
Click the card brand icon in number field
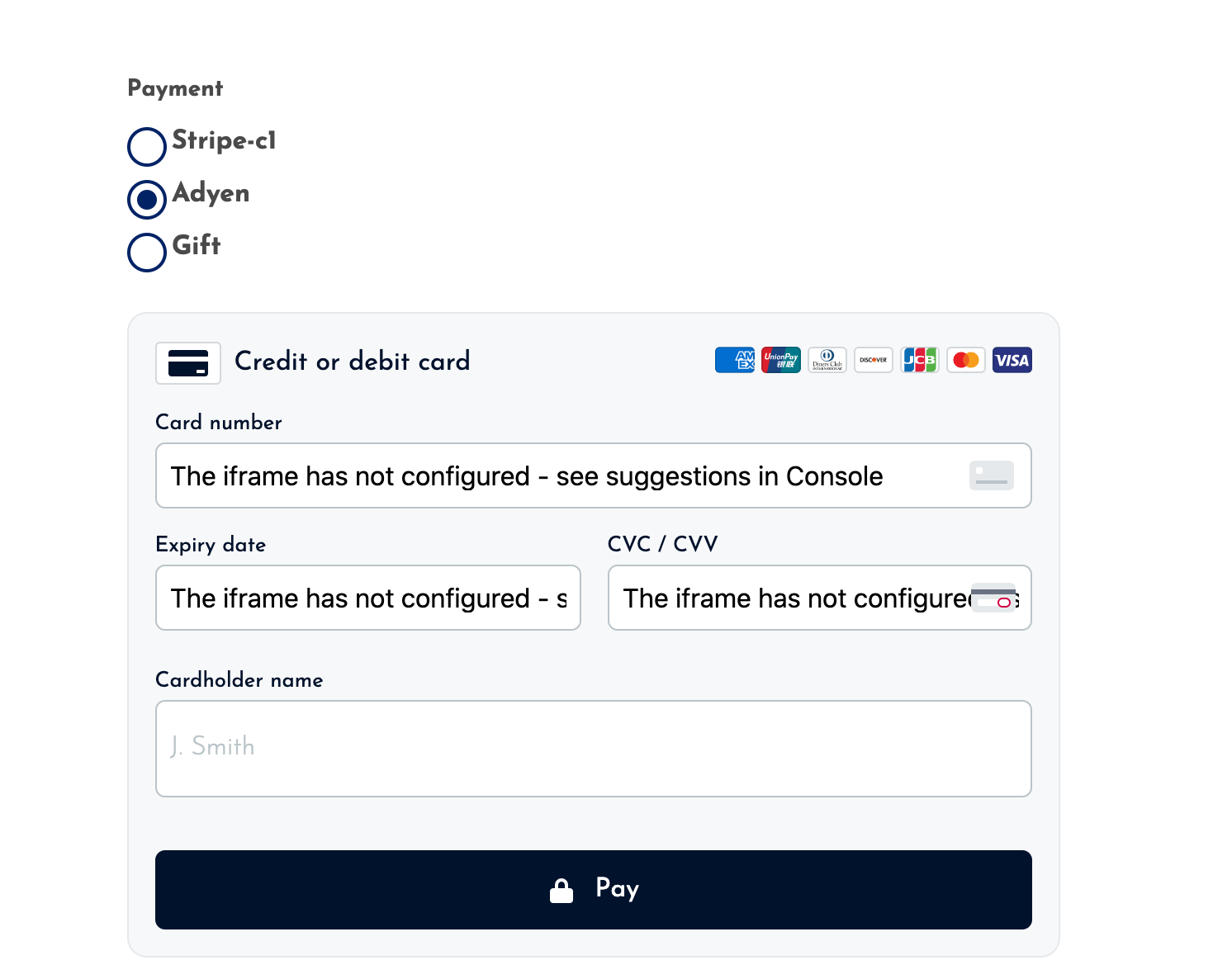tap(992, 475)
